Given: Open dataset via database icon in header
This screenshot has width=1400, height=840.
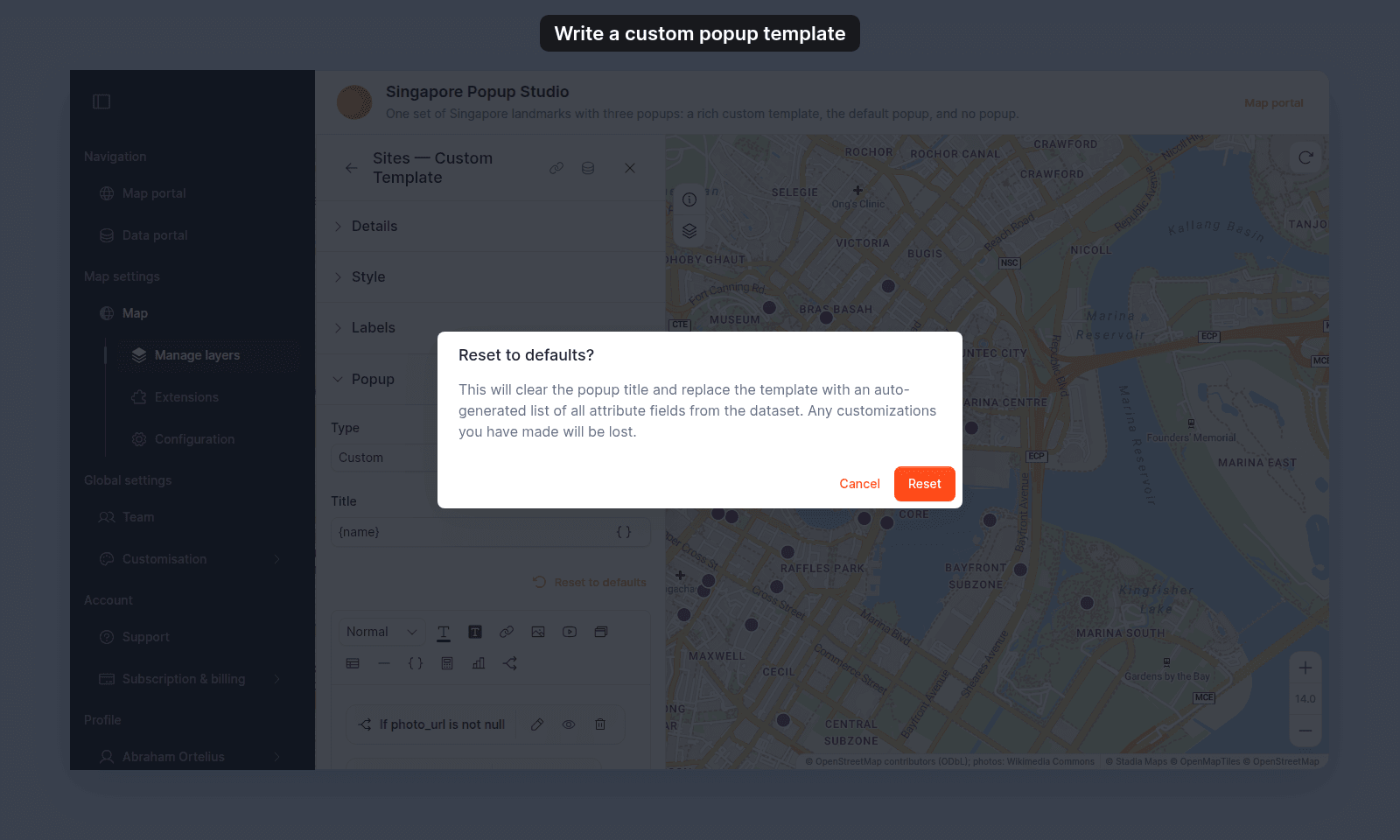Looking at the screenshot, I should coord(588,168).
